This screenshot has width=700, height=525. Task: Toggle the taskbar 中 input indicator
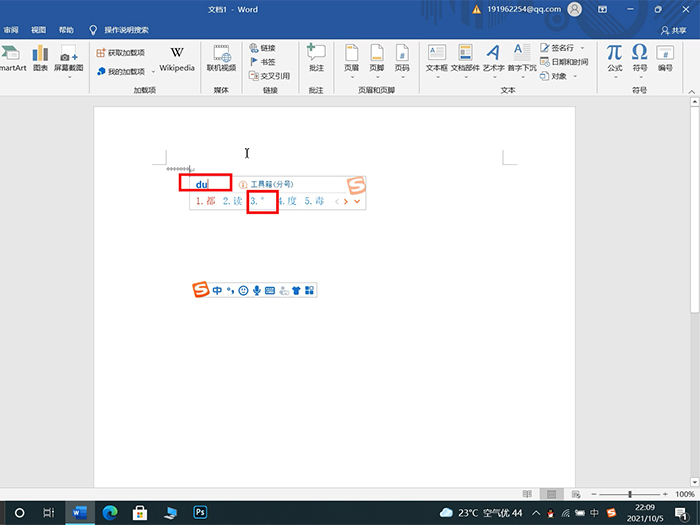point(594,513)
